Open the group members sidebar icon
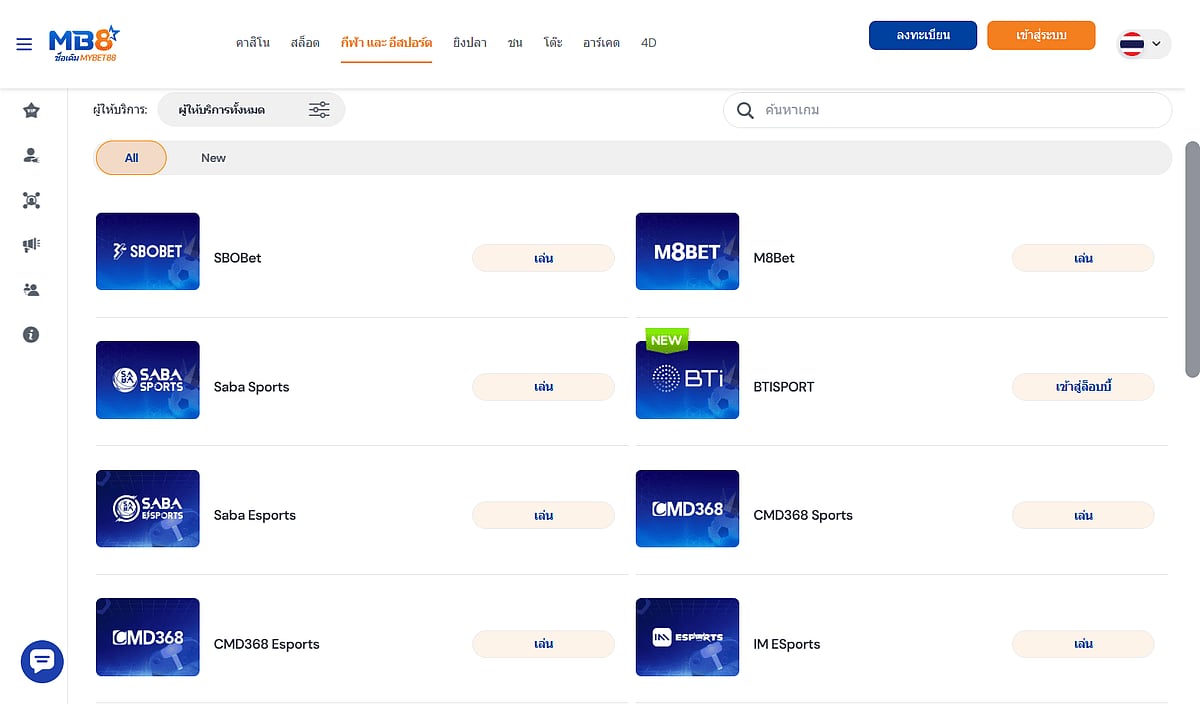Viewport: 1200px width, 704px height. (x=31, y=290)
